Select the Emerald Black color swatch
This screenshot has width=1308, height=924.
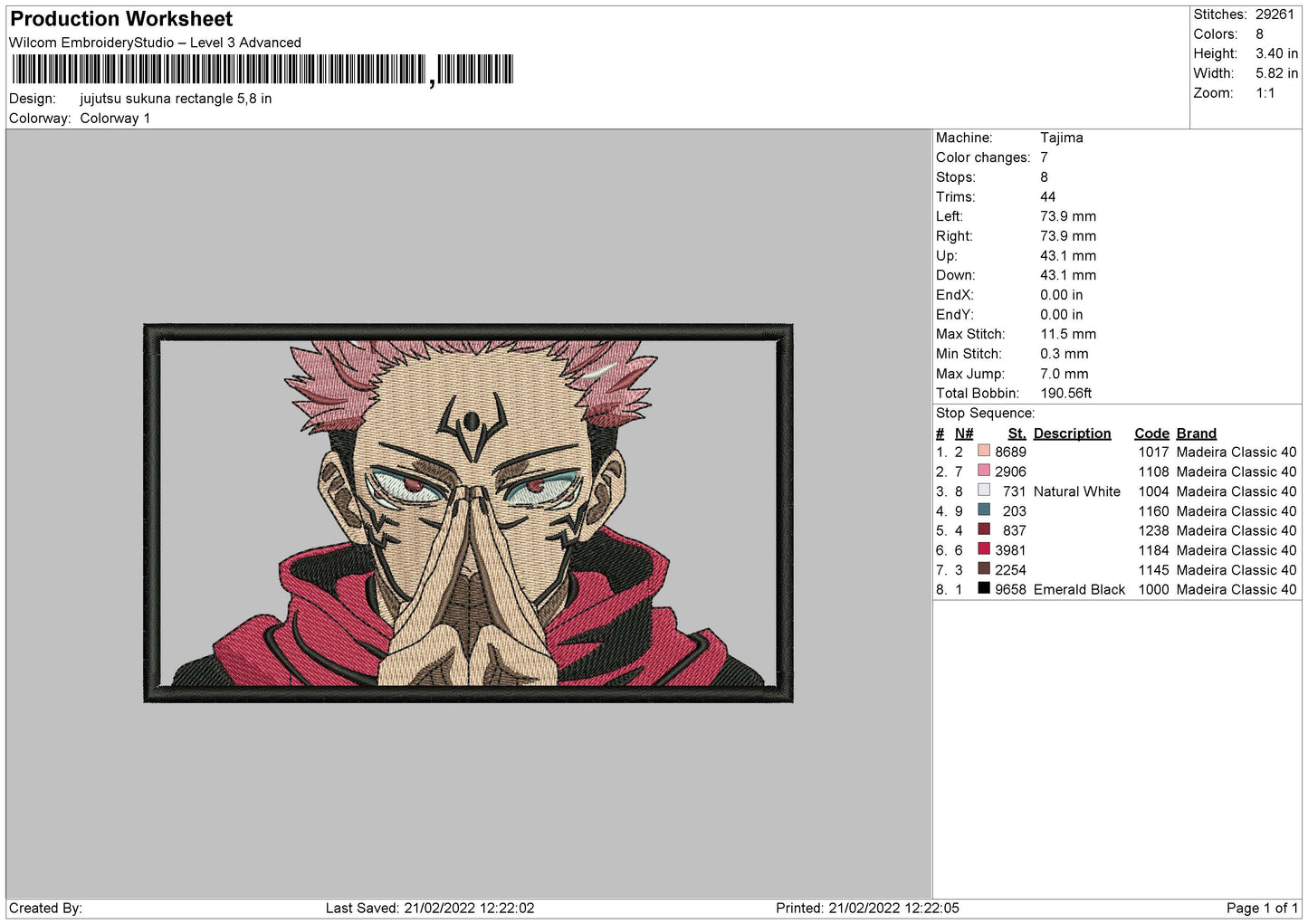[x=984, y=588]
